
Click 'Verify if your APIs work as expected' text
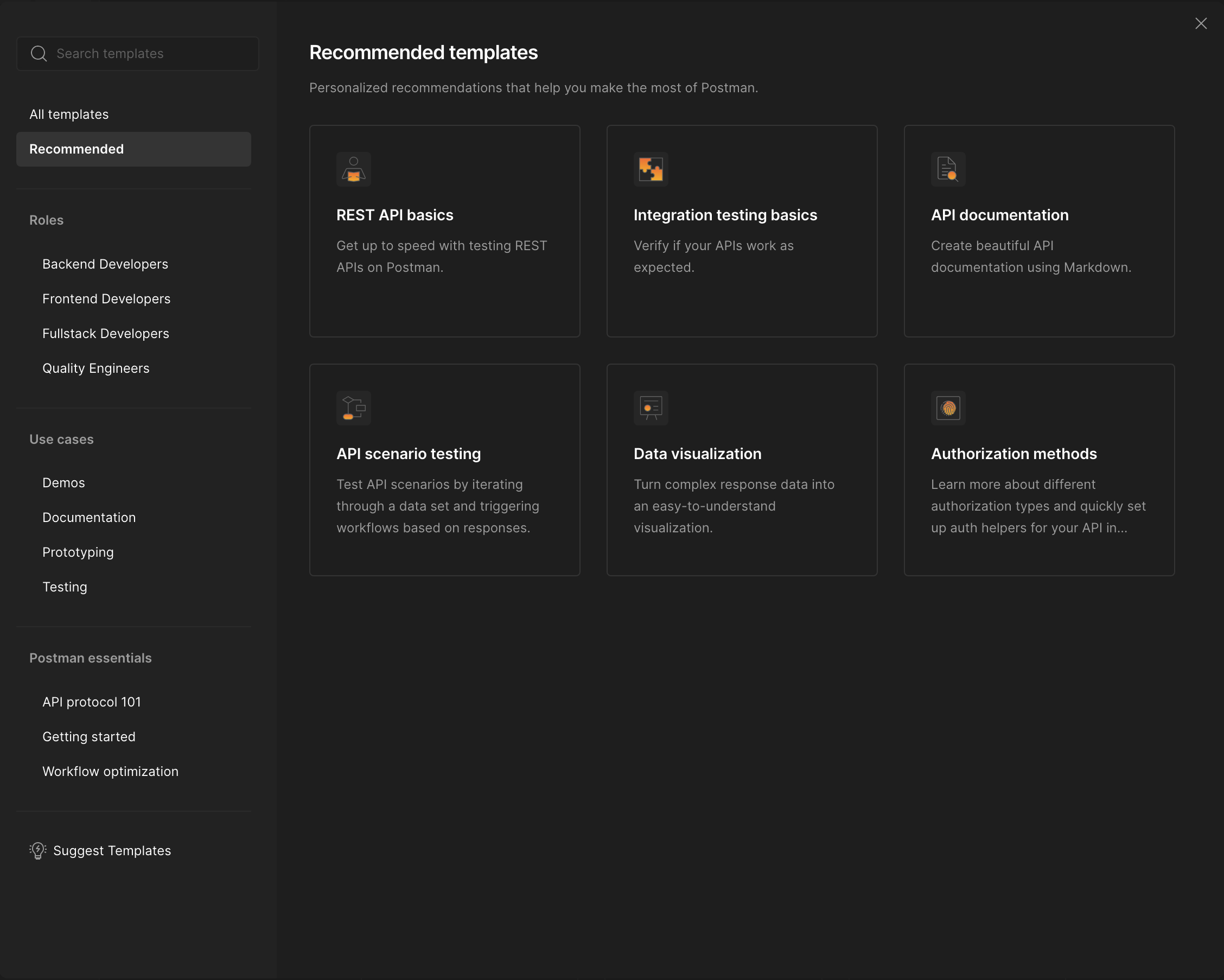[713, 256]
